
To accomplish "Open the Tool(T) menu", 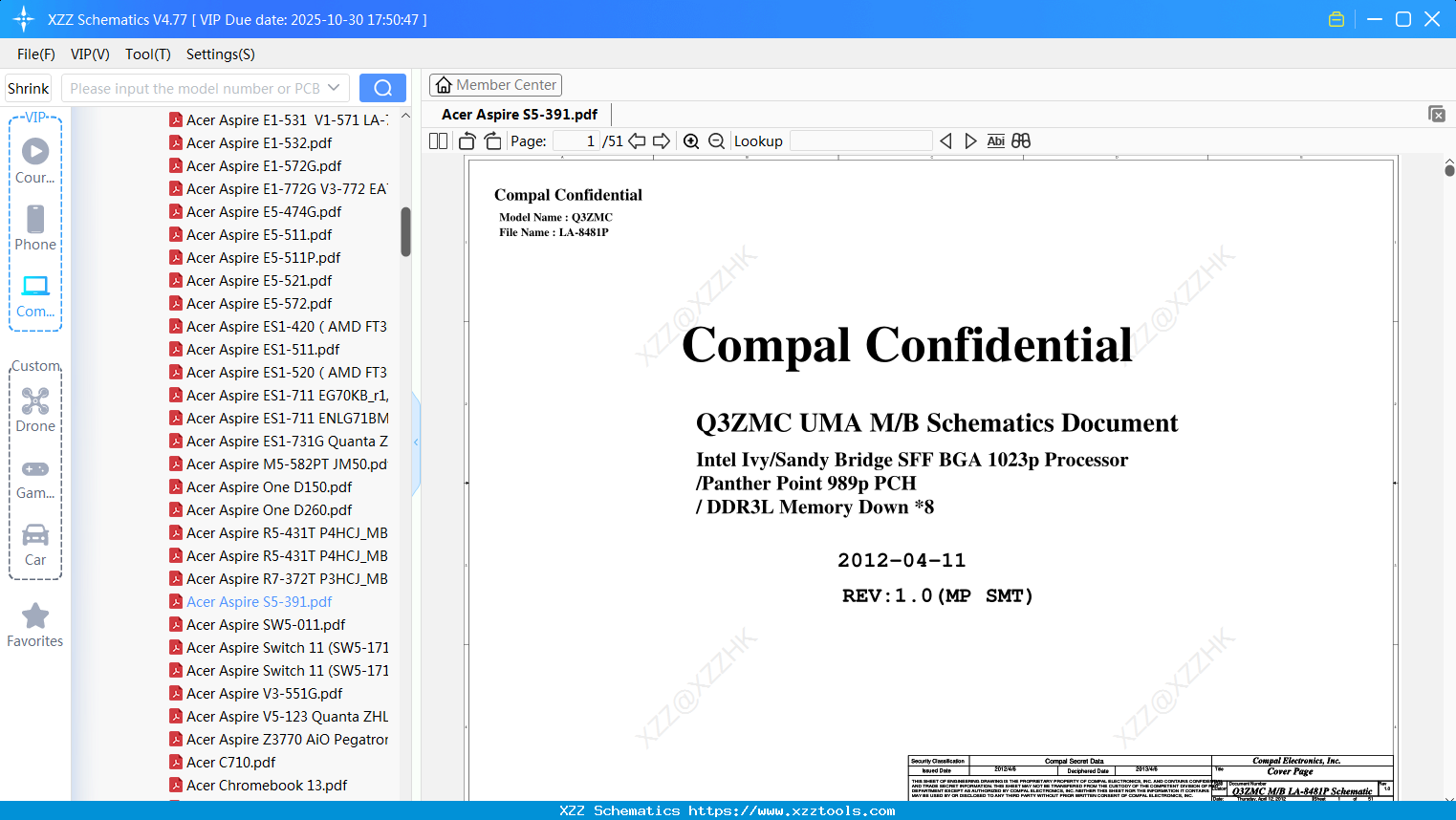I will pos(148,54).
